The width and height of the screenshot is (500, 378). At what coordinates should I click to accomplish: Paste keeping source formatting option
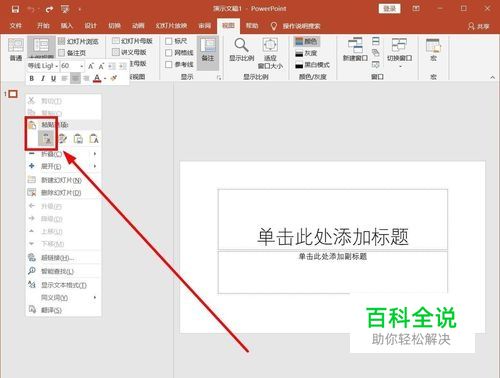pyautogui.click(x=62, y=138)
